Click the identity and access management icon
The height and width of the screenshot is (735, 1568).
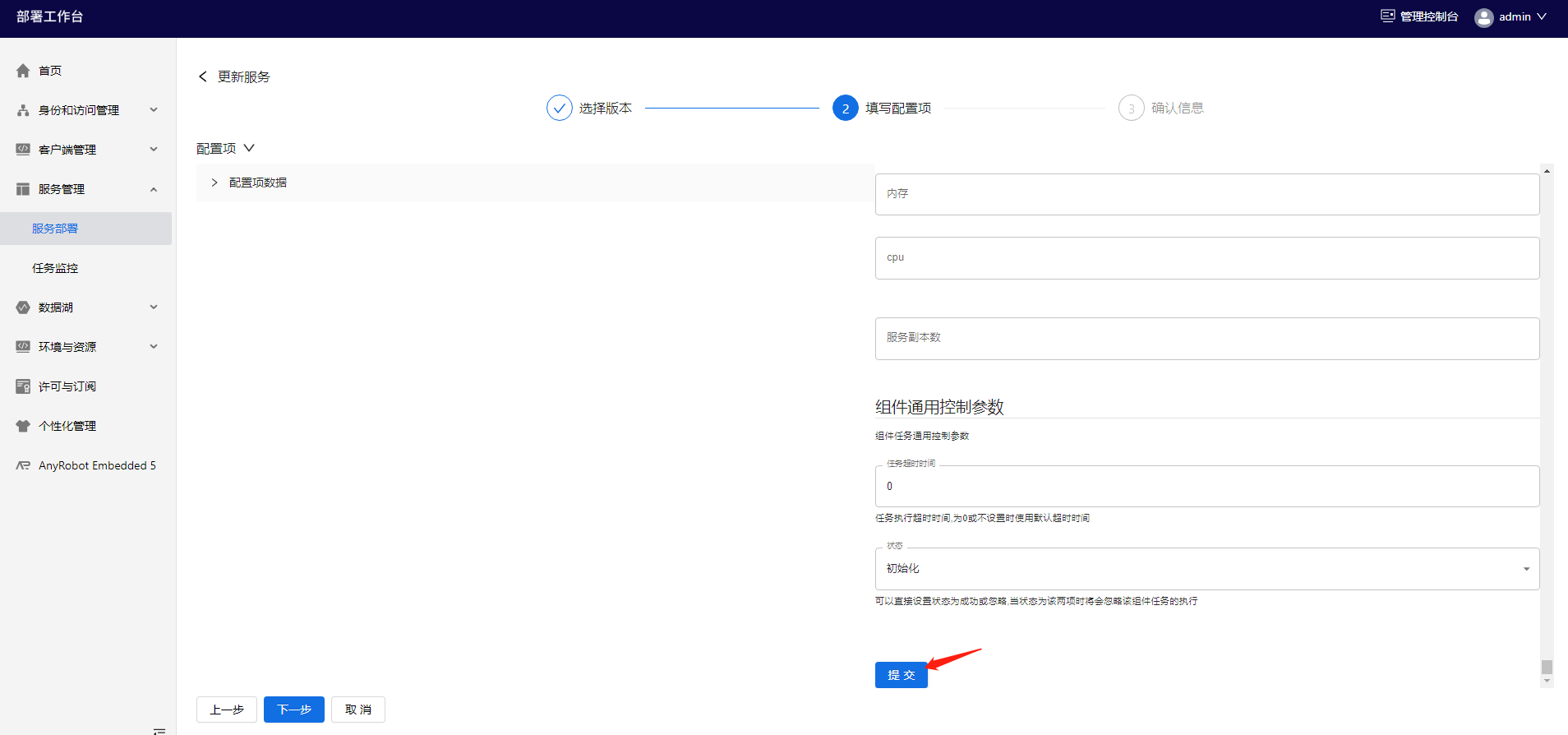23,110
